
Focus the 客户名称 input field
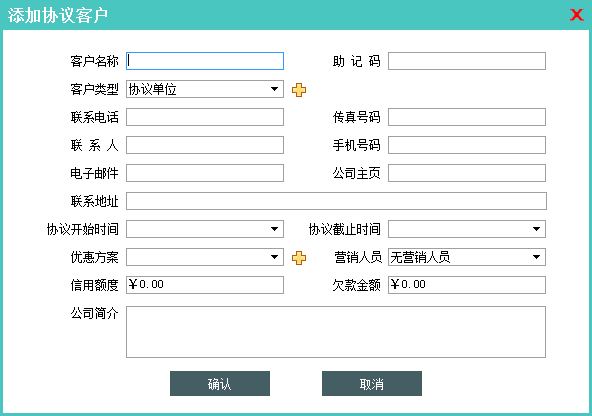[x=205, y=61]
